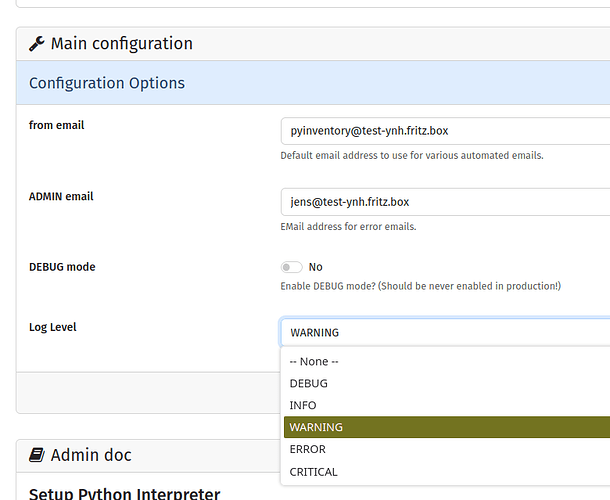
Task: Click the 'No' label beside DEBUG switch
Action: coord(316,267)
